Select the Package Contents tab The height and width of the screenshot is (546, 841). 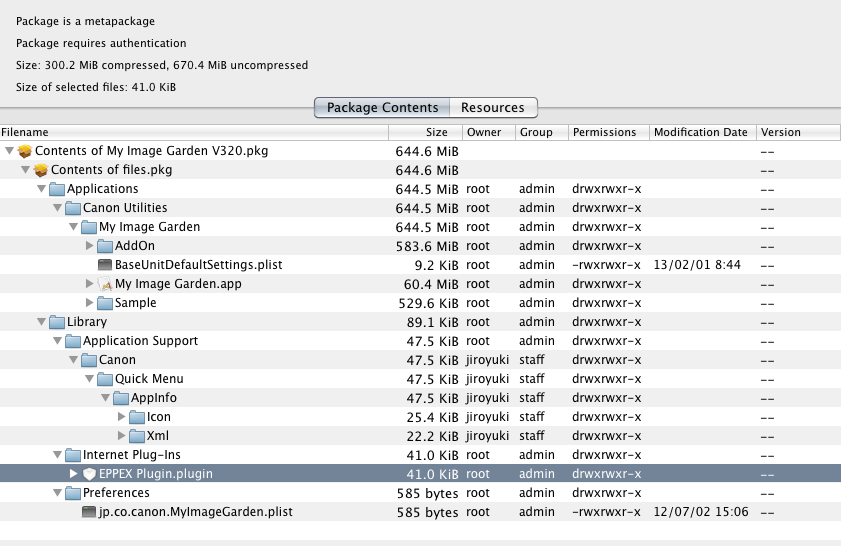pyautogui.click(x=382, y=107)
